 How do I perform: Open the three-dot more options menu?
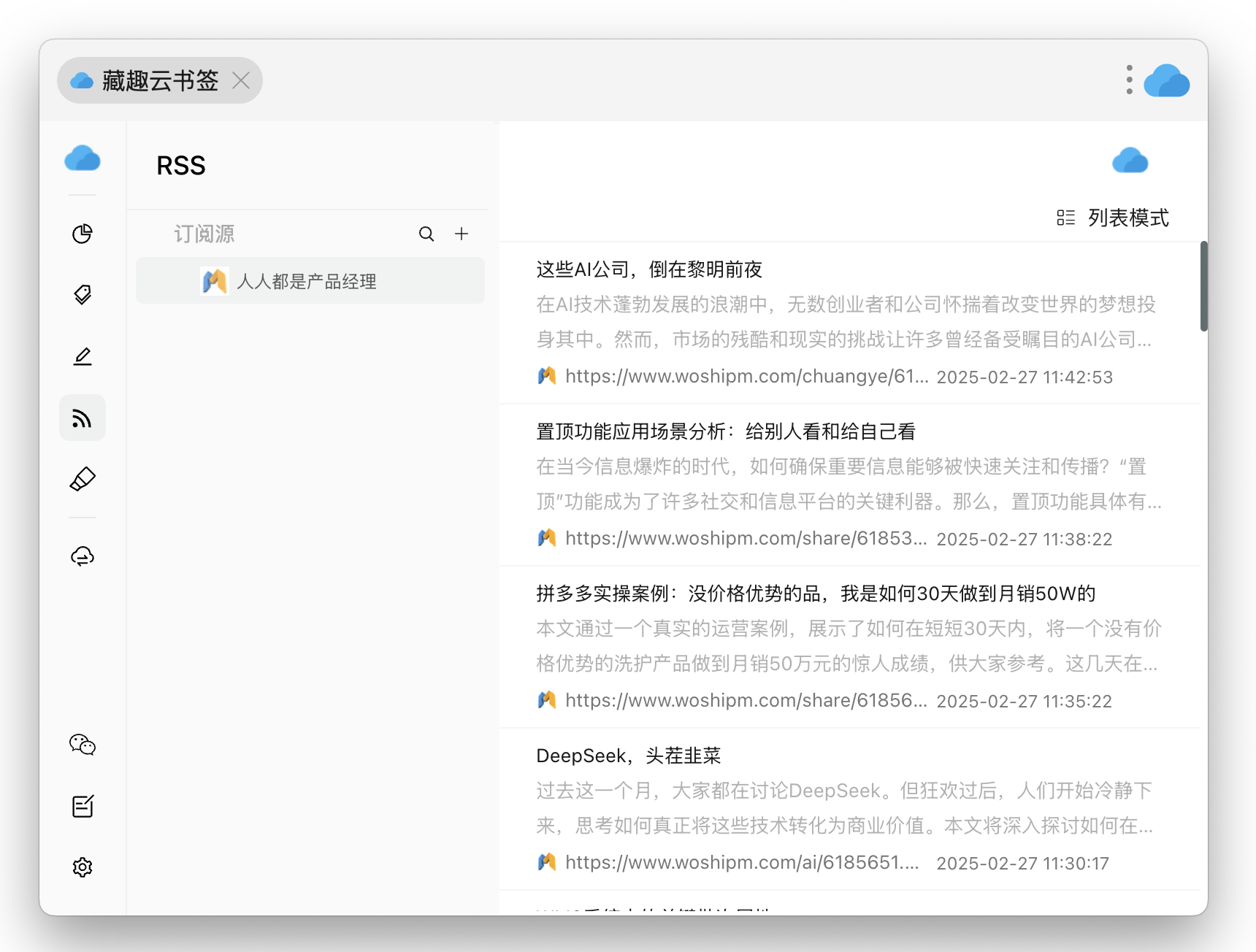coord(1129,80)
